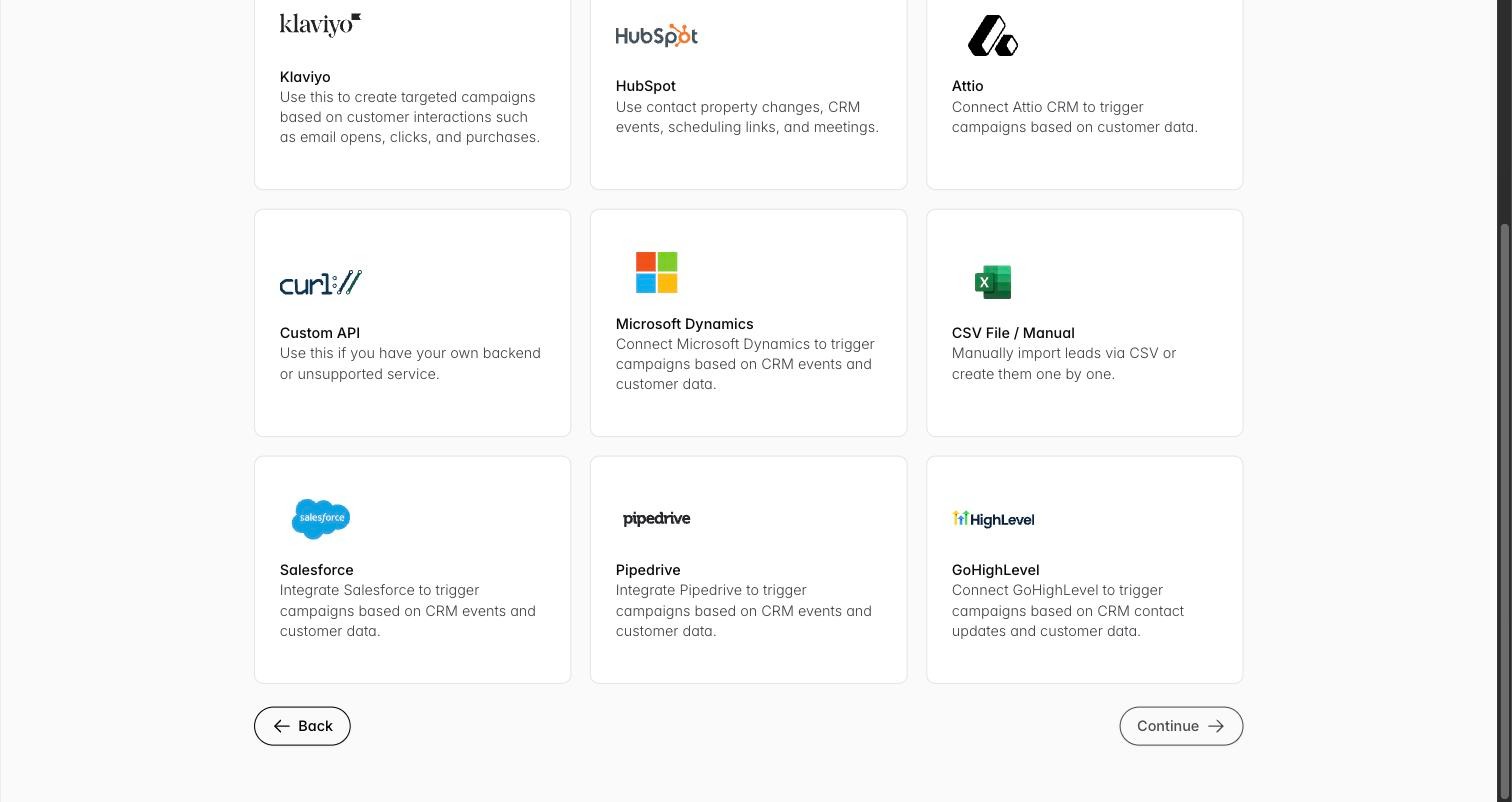The width and height of the screenshot is (1512, 802).
Task: Click the HubSpot card description
Action: pos(747,117)
